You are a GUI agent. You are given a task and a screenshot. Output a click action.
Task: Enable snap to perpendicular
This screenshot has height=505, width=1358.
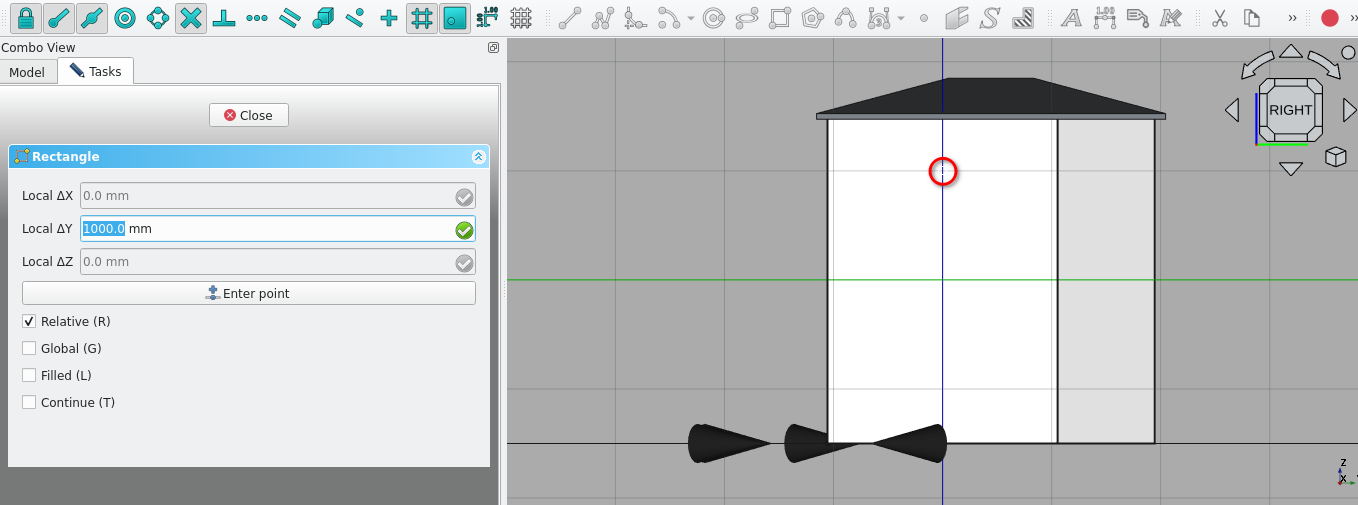[x=224, y=18]
